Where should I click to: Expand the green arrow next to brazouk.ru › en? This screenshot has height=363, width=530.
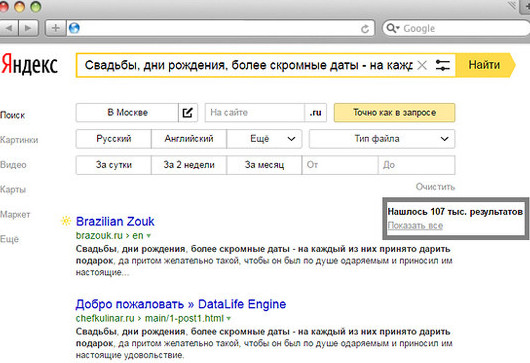tap(149, 236)
